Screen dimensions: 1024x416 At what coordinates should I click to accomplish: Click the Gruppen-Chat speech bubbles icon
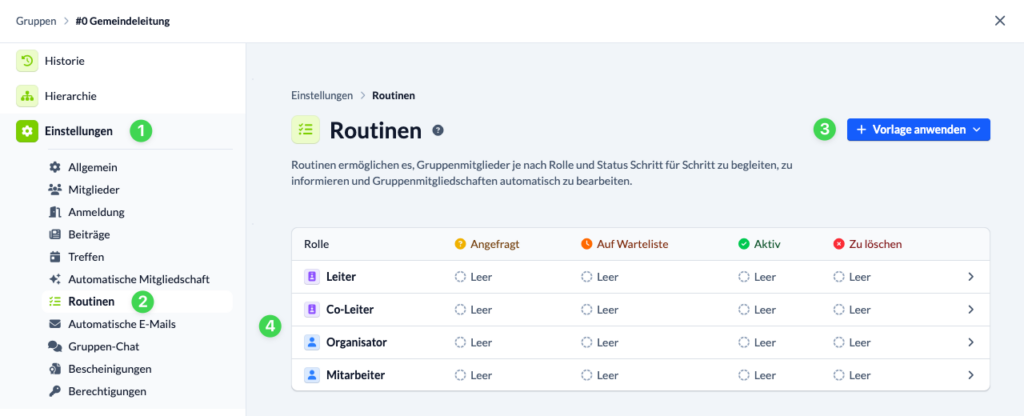tap(55, 346)
